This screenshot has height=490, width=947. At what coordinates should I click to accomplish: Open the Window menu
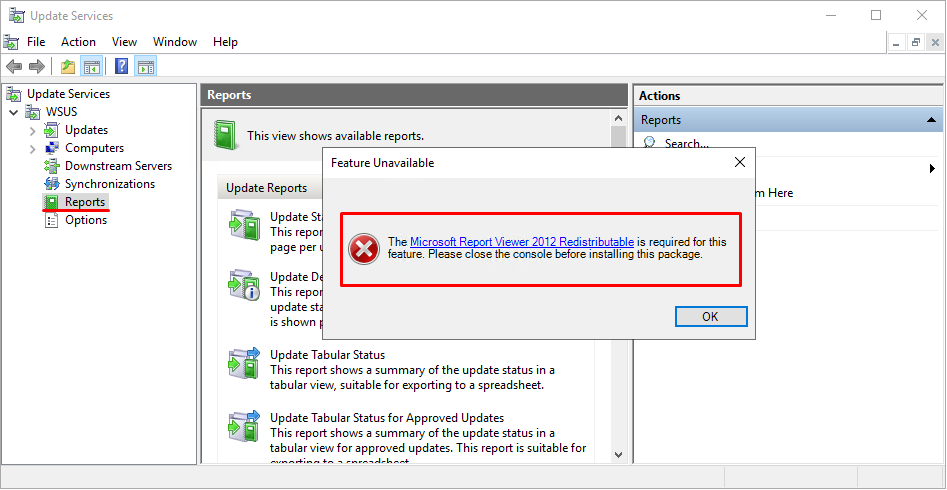[x=175, y=42]
